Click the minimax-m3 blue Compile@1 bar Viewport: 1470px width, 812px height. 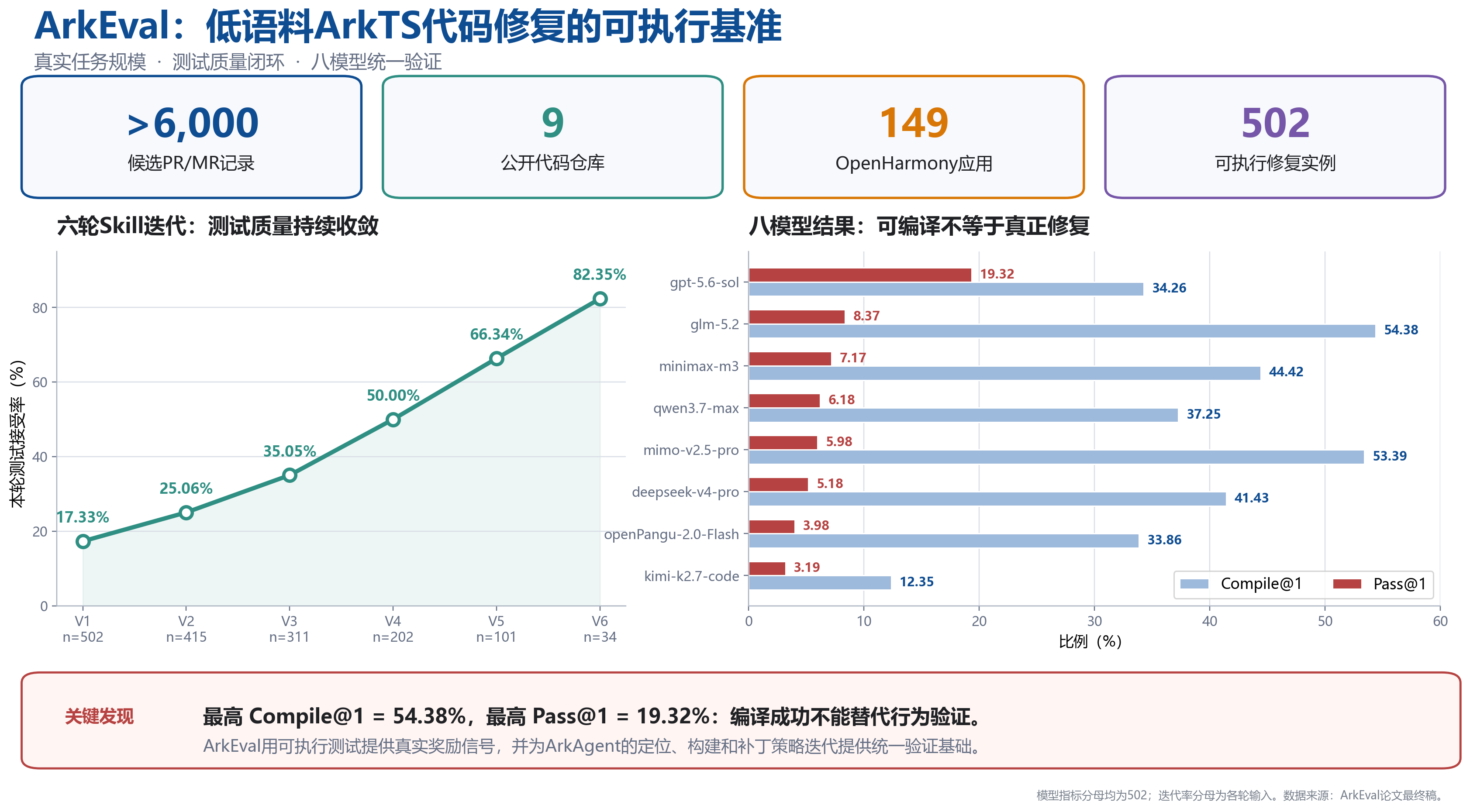pyautogui.click(x=1005, y=373)
